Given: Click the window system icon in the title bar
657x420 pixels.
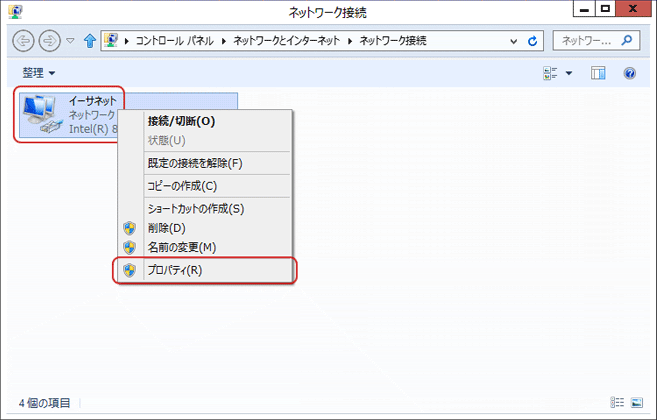Looking at the screenshot, I should [15, 12].
